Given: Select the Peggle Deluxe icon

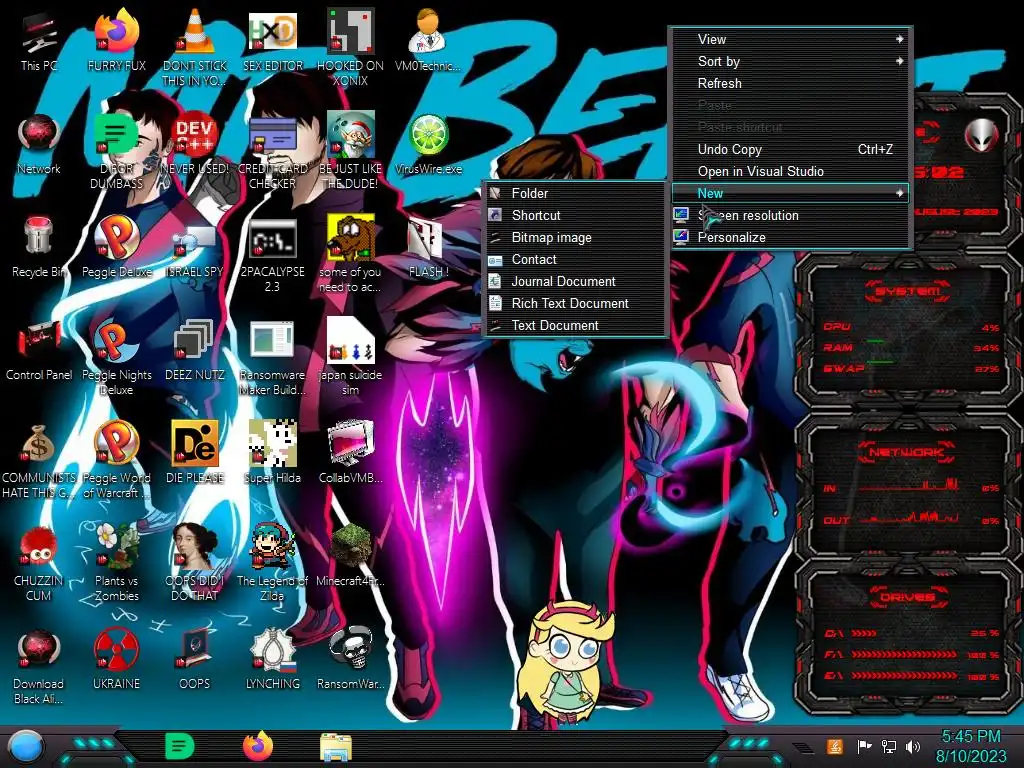Looking at the screenshot, I should [116, 248].
